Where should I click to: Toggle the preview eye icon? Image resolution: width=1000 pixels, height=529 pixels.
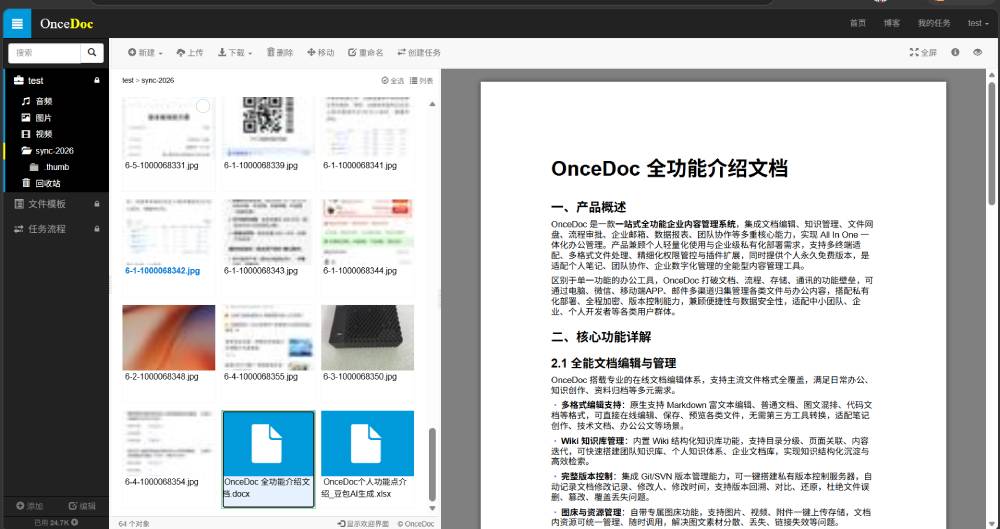point(977,52)
